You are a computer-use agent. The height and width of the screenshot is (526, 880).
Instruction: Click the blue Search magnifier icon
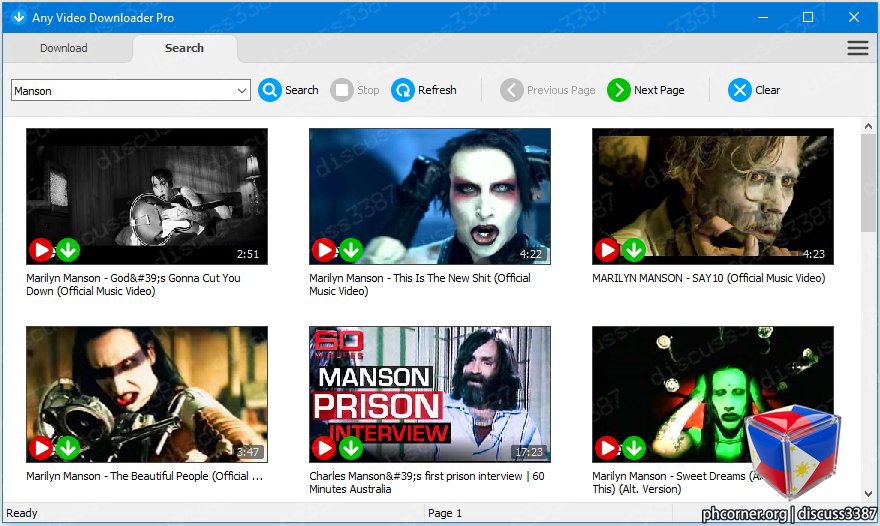(x=270, y=90)
